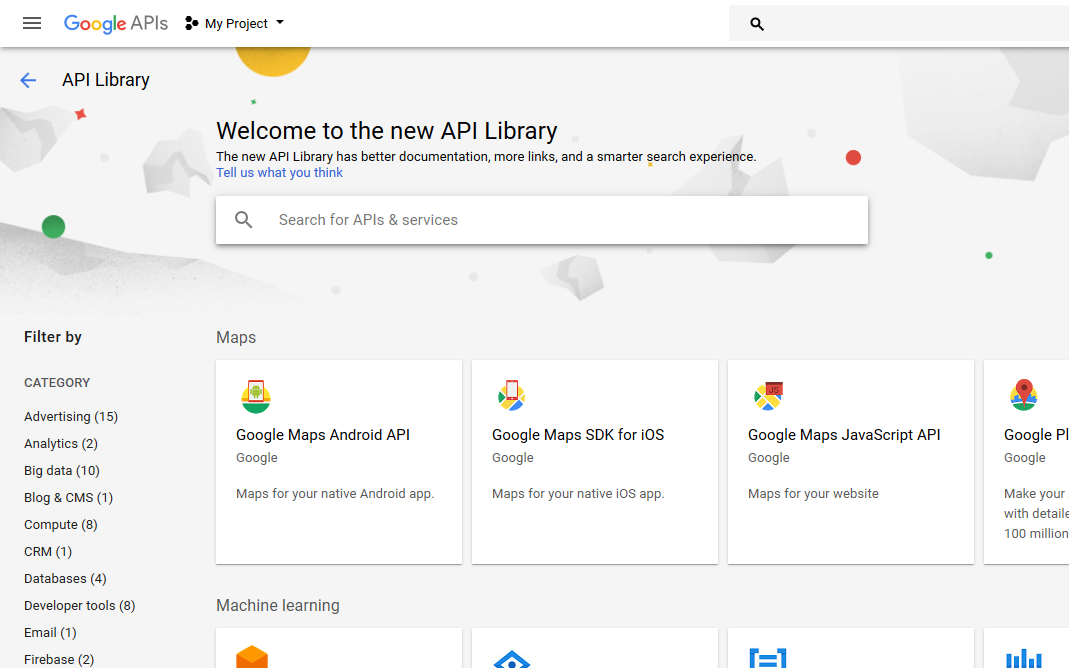Click the API Library page title
Viewport: 1069px width, 668px height.
pyautogui.click(x=106, y=80)
